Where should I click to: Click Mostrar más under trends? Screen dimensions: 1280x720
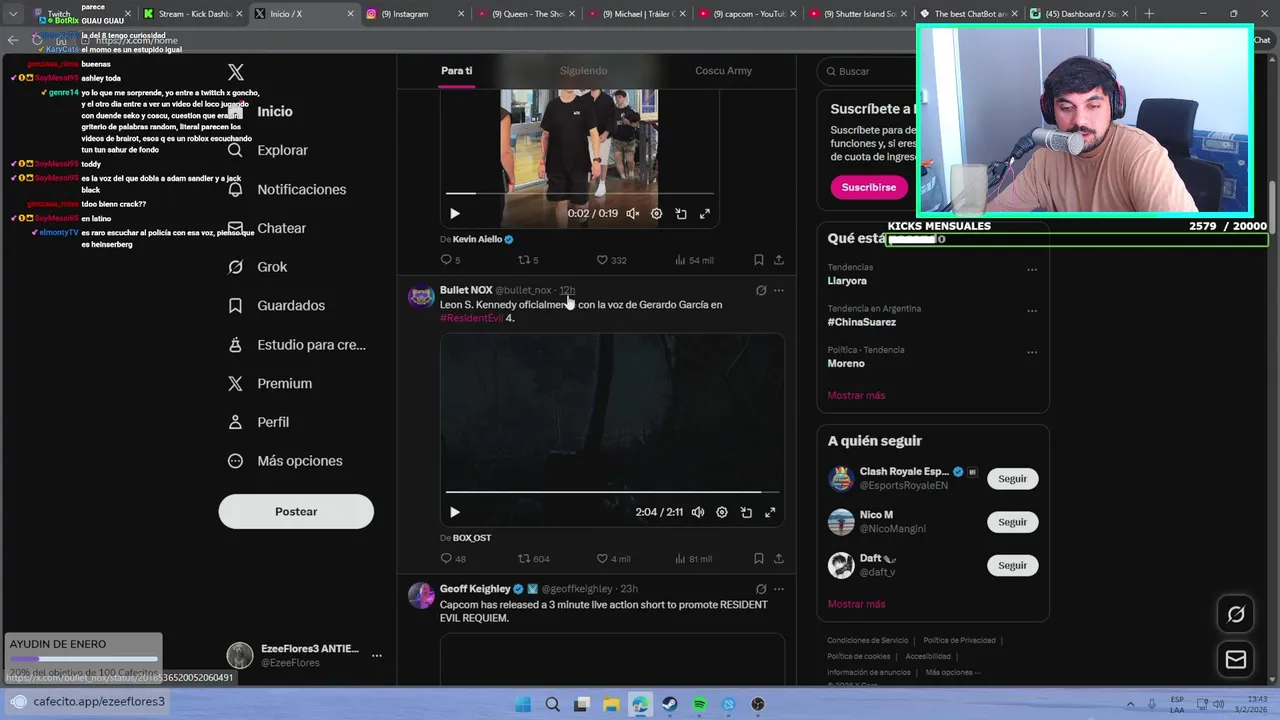pos(856,396)
